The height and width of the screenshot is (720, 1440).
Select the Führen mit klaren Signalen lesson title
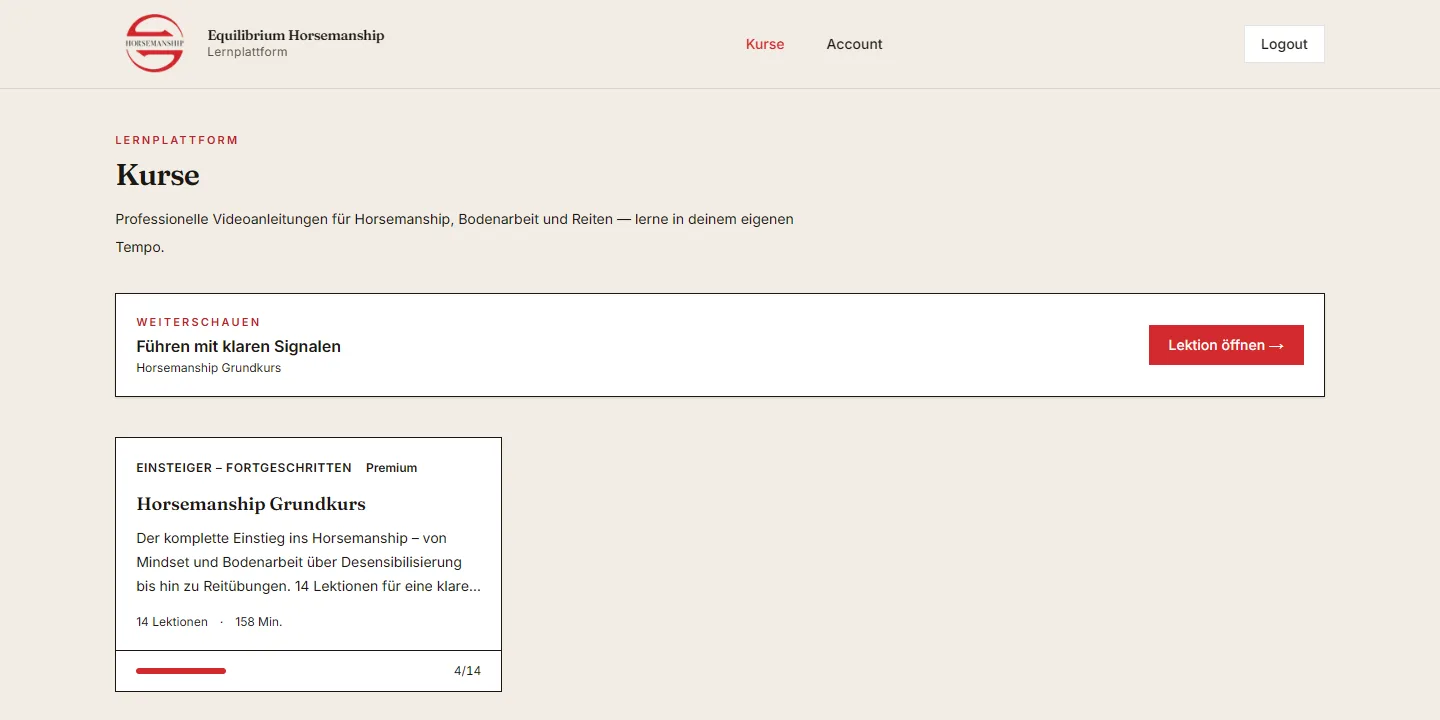coord(238,346)
